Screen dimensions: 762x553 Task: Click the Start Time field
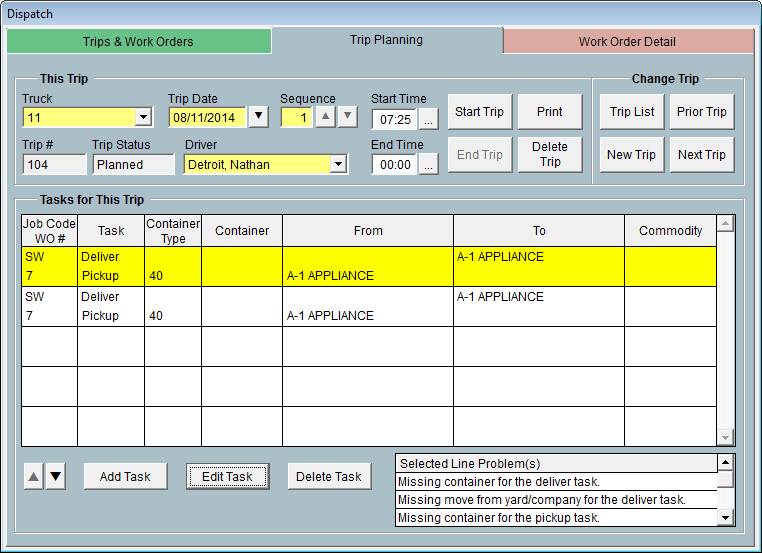(x=394, y=119)
